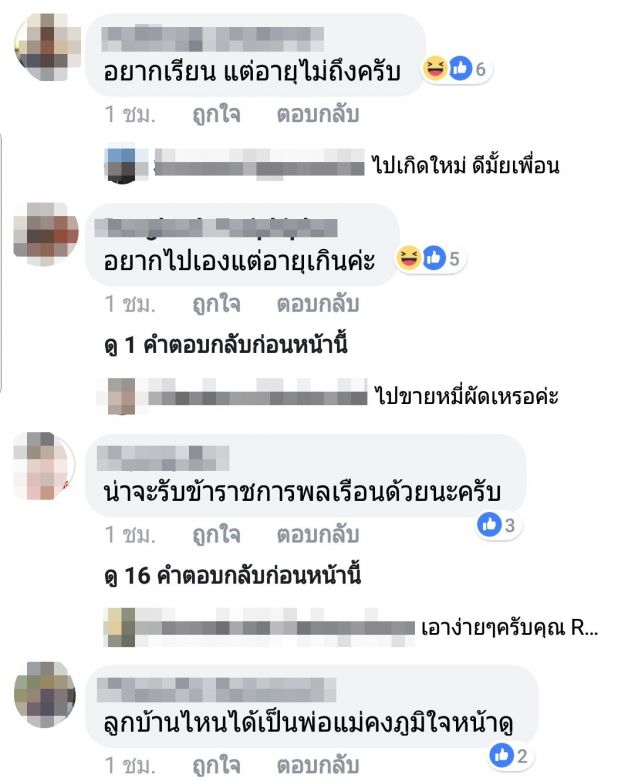This screenshot has width=628, height=781.
Task: Open avatar of the 'ไปเกิดใหม่ ดีมั้ยเพื่อน' reply
Action: pos(120,165)
